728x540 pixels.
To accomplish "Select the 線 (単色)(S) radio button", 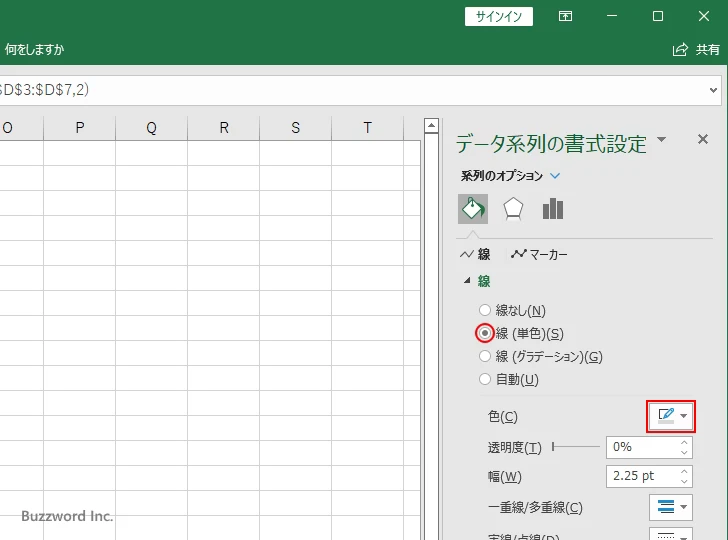I will [x=485, y=333].
